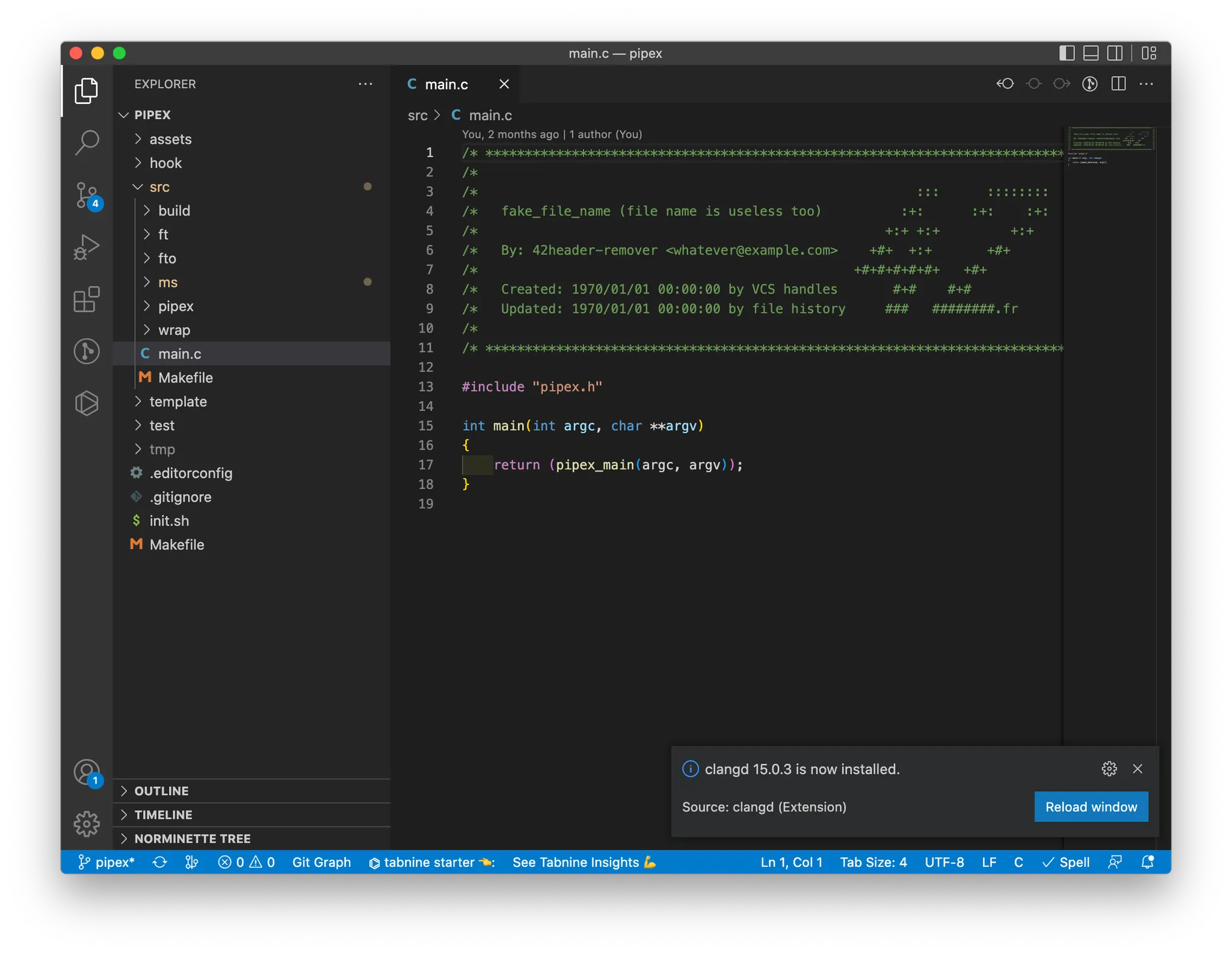Open the Extensions view
The height and width of the screenshot is (954, 1232).
(87, 299)
